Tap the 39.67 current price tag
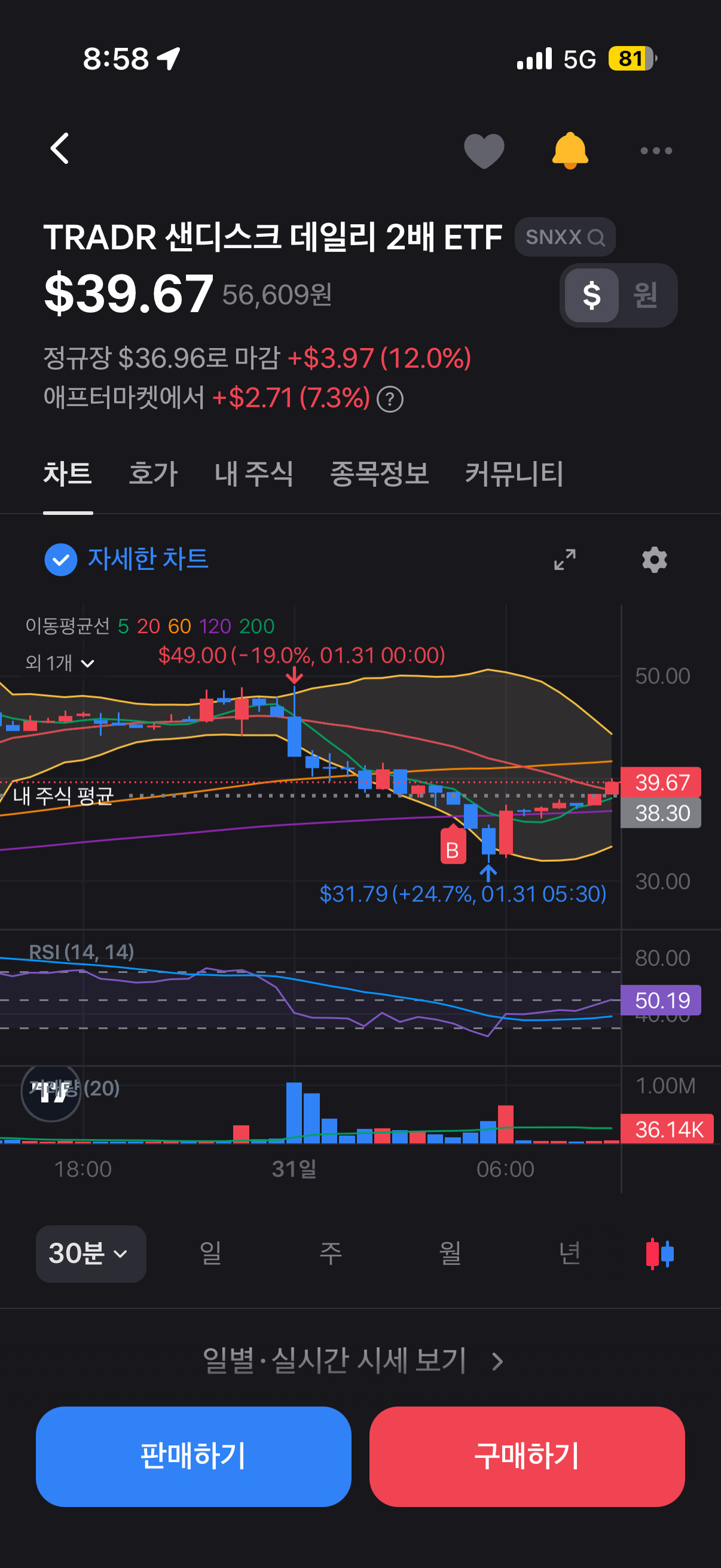This screenshot has width=721, height=1568. [661, 782]
